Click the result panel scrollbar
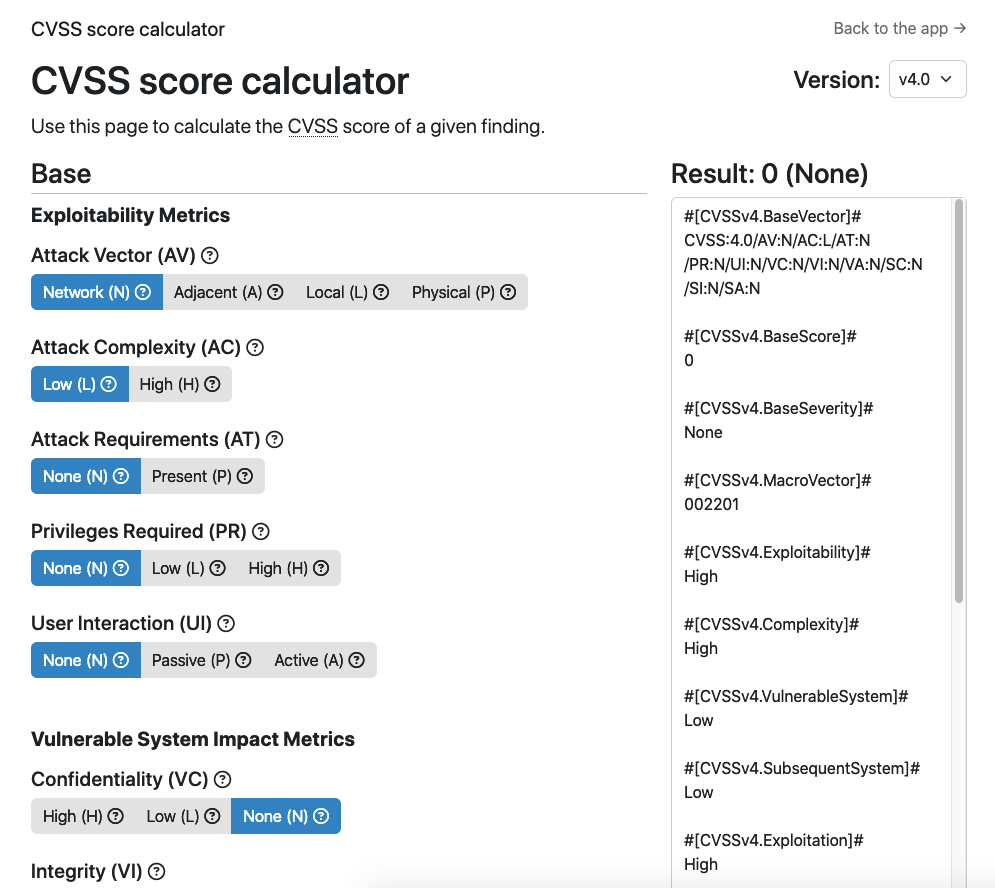995x888 pixels. pos(959,401)
